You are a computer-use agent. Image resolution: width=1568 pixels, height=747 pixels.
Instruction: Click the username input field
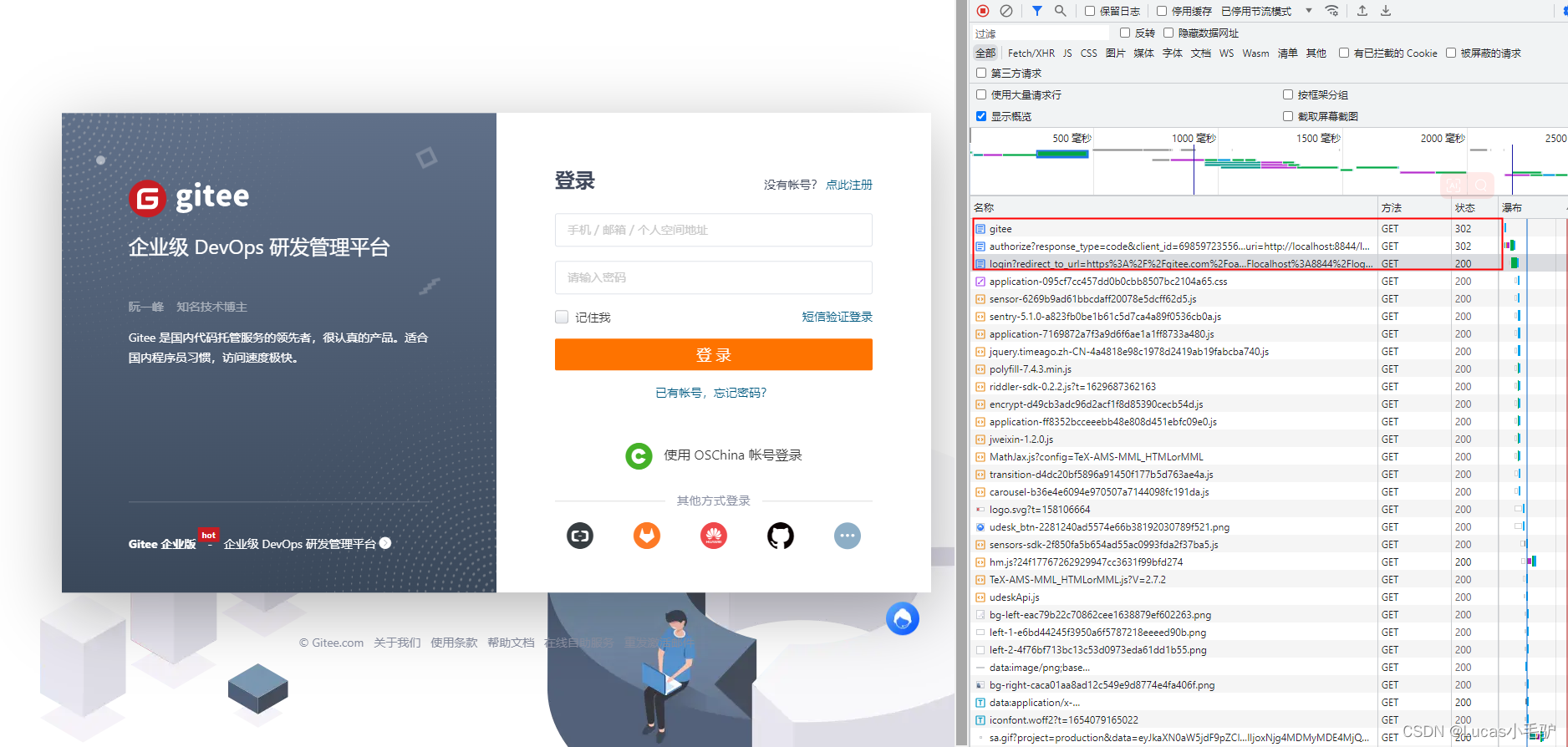pos(714,230)
